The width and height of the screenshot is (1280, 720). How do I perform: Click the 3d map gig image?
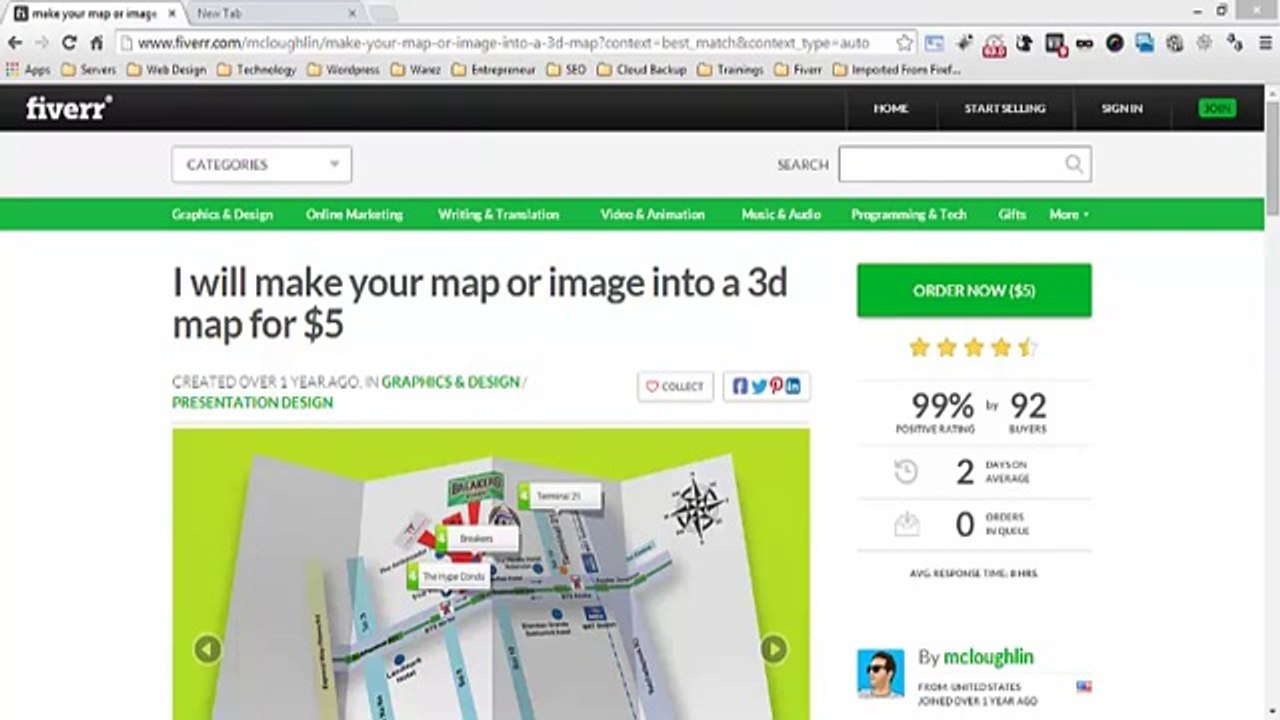coord(491,575)
